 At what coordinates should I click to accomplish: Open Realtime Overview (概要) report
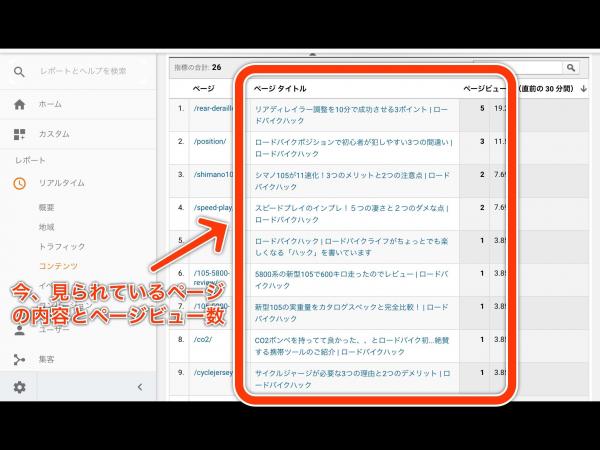click(46, 207)
